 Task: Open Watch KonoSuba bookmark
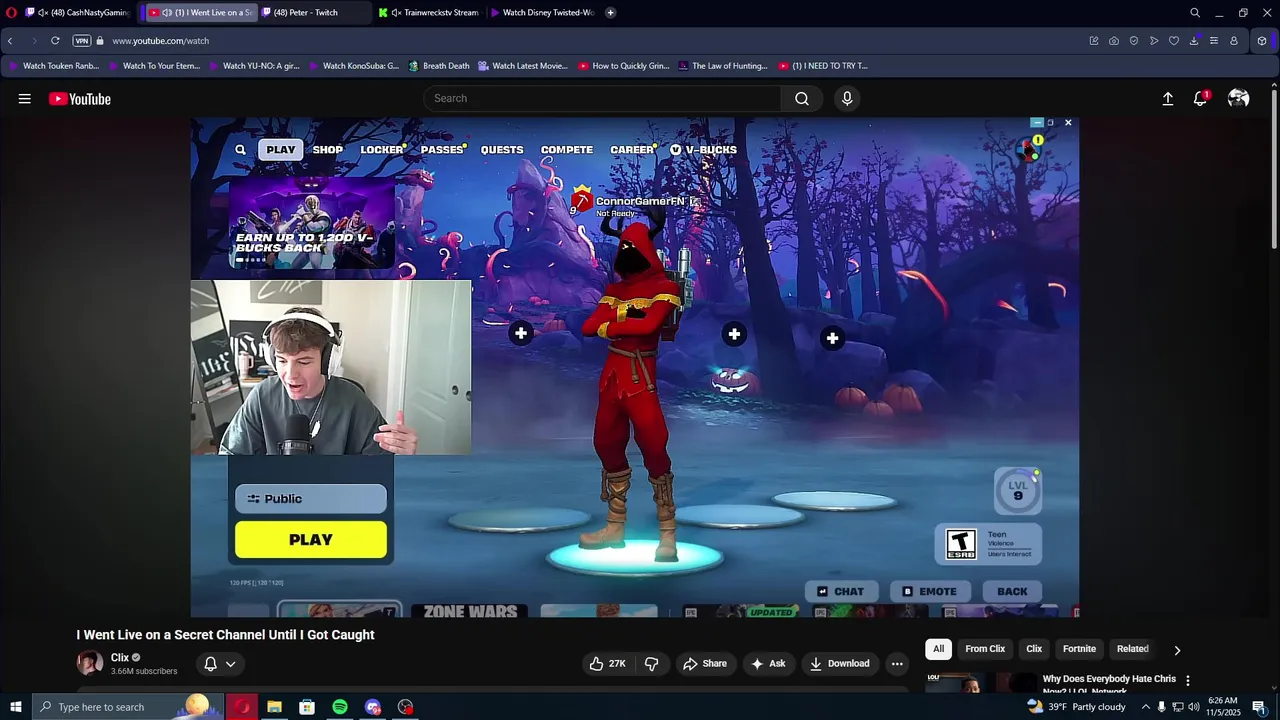coord(353,66)
